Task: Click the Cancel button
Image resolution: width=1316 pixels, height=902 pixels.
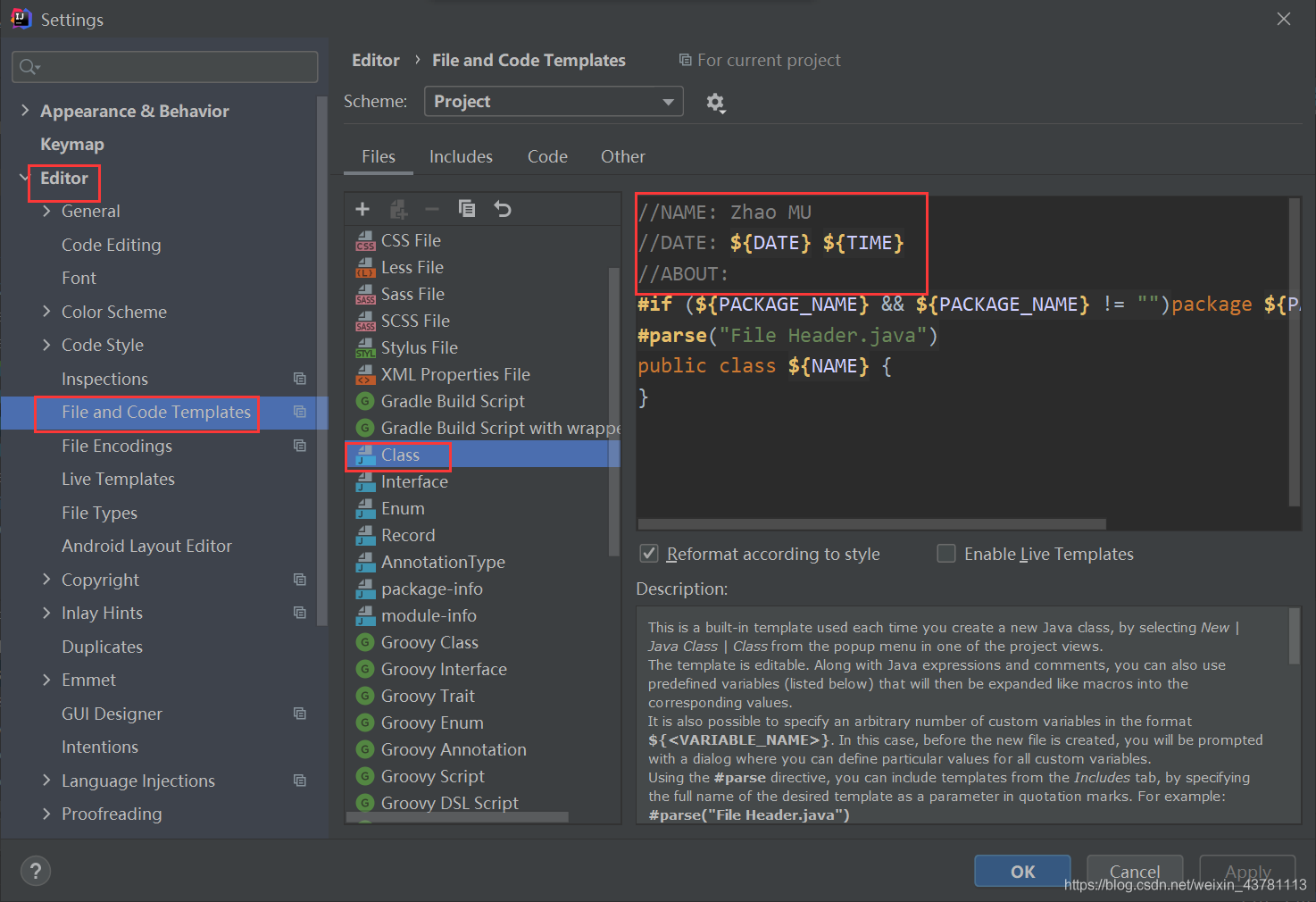Action: pos(1135,871)
